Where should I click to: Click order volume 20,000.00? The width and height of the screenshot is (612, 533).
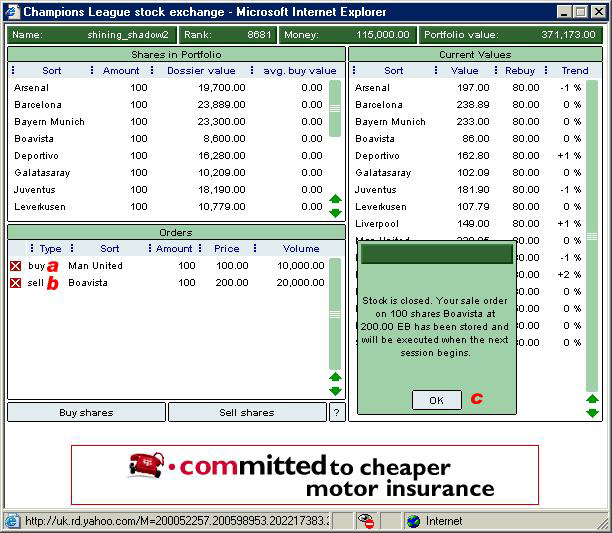tap(300, 283)
